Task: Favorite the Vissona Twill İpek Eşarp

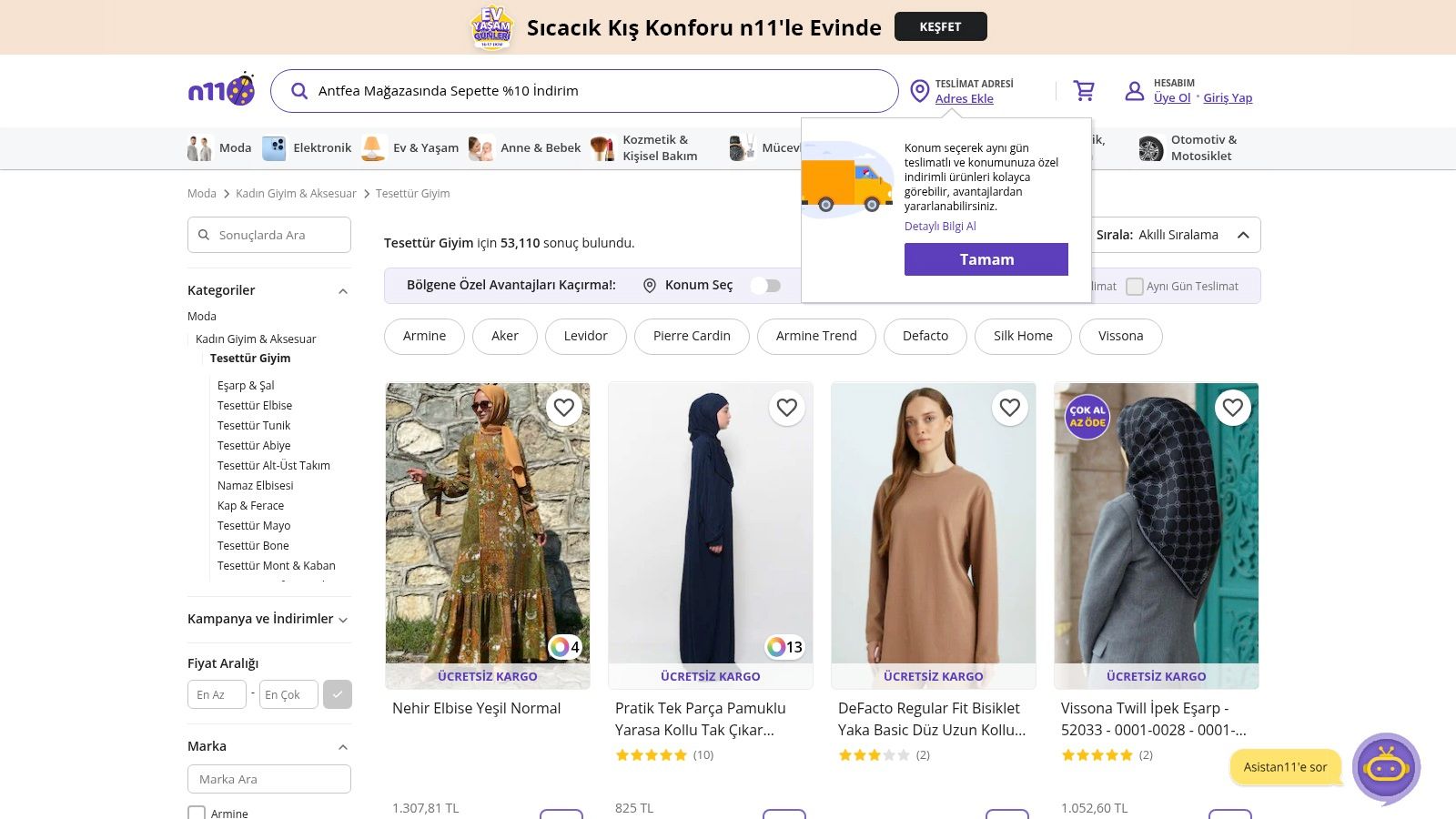Action: point(1233,408)
